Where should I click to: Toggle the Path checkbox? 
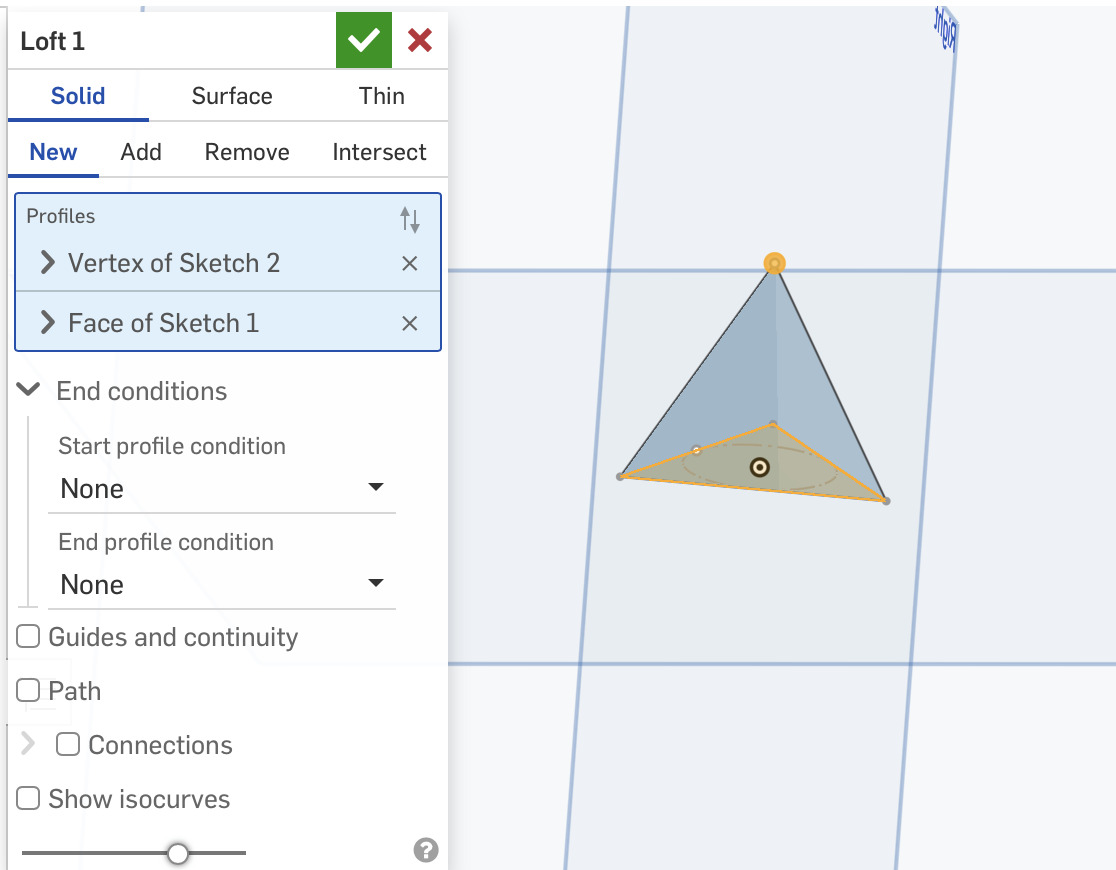tap(29, 691)
